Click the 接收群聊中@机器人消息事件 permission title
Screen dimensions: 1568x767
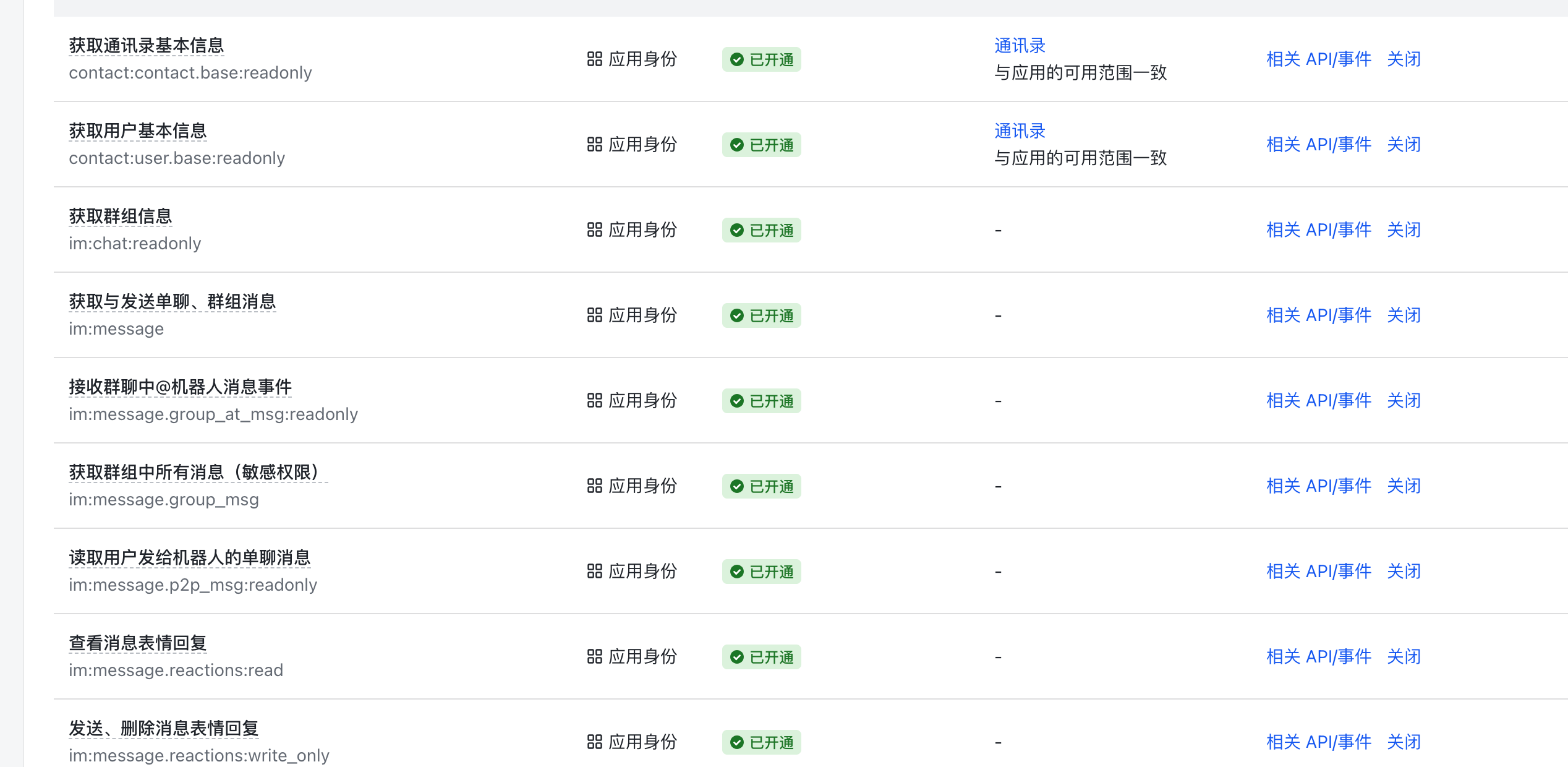point(180,387)
